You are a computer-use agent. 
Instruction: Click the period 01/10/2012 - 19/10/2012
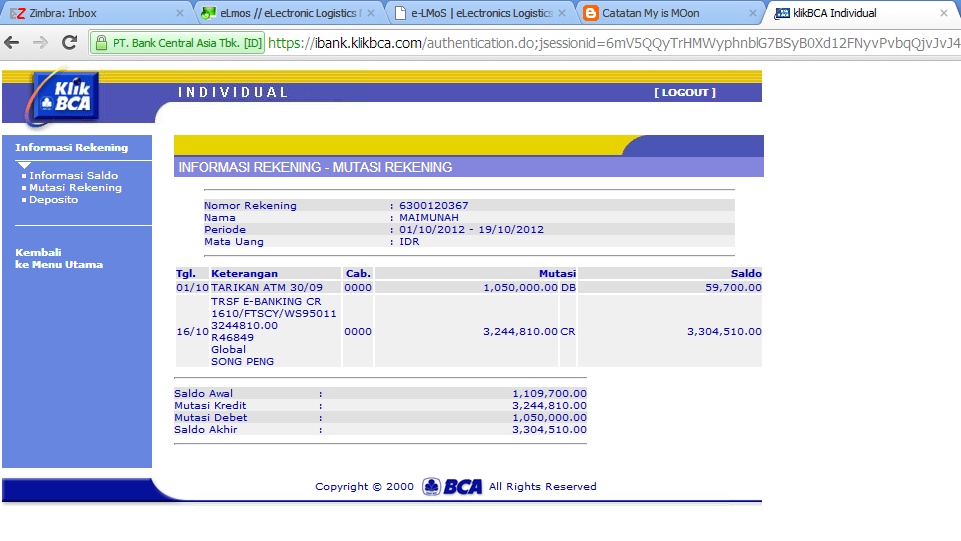pyautogui.click(x=471, y=230)
